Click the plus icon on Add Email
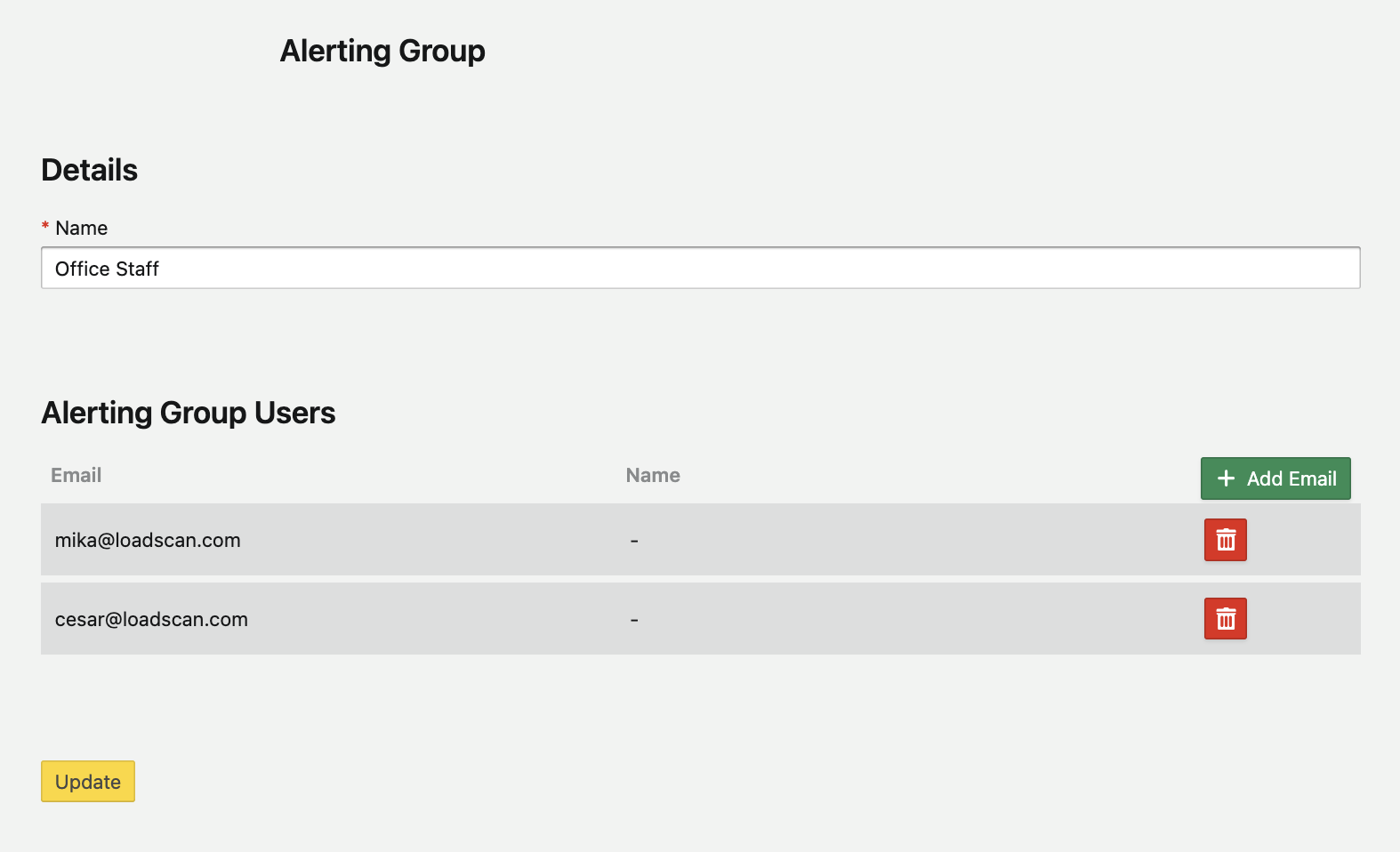This screenshot has width=1400, height=852. 1226,478
